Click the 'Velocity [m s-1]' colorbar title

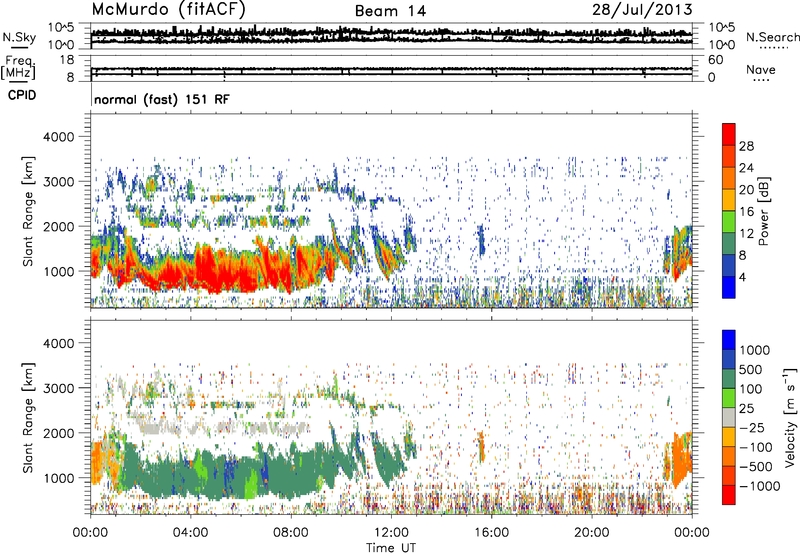click(790, 417)
